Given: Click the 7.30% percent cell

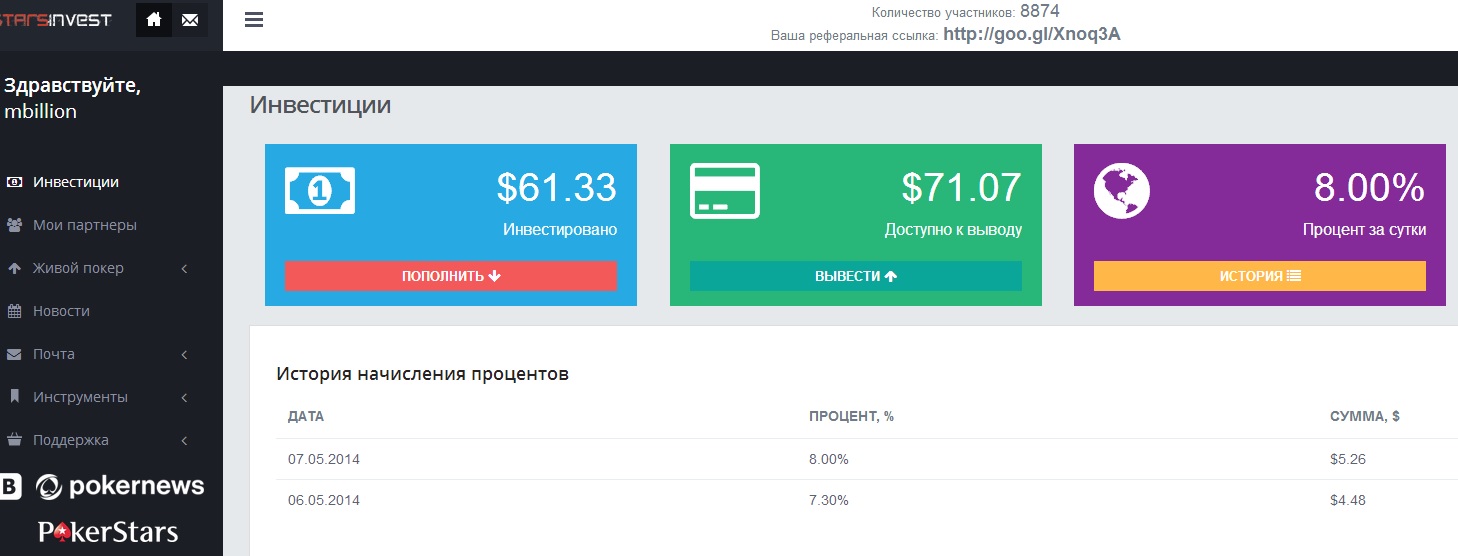Looking at the screenshot, I should tap(829, 500).
